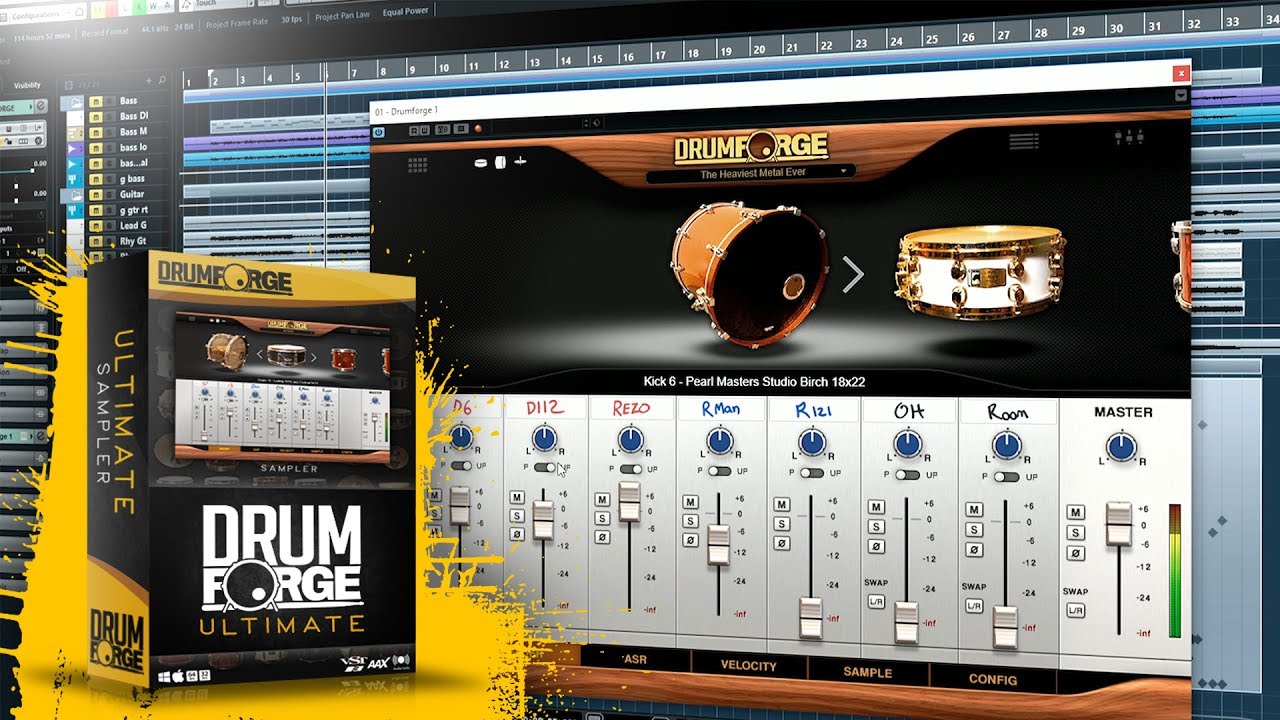This screenshot has height=720, width=1280.
Task: Mute the Bass DI track in Cubase
Action: pos(95,116)
